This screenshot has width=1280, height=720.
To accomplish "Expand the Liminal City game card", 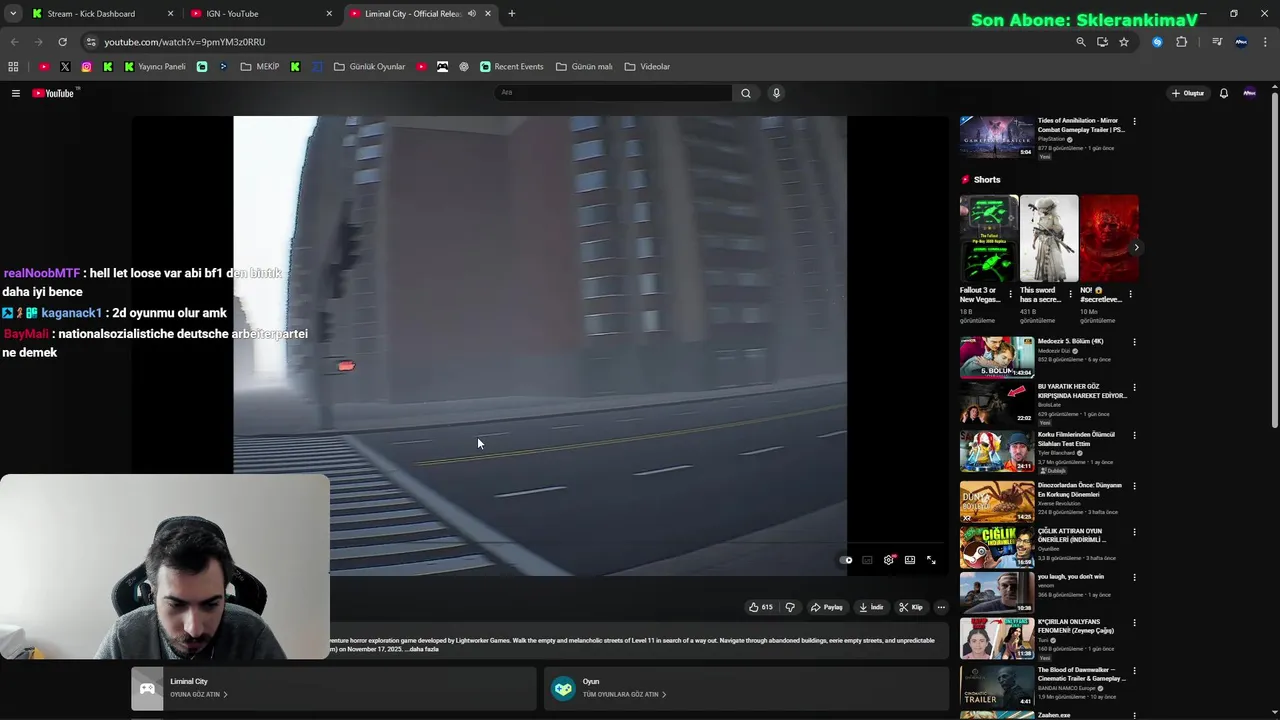I will point(334,688).
